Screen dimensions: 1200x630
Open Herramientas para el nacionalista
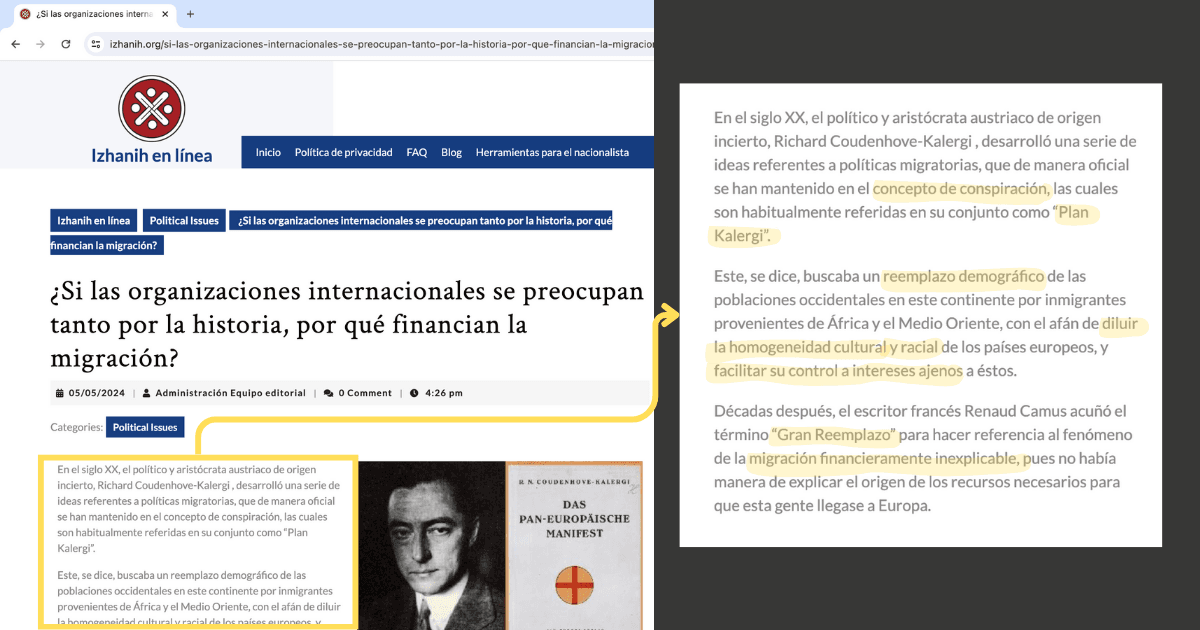[552, 152]
